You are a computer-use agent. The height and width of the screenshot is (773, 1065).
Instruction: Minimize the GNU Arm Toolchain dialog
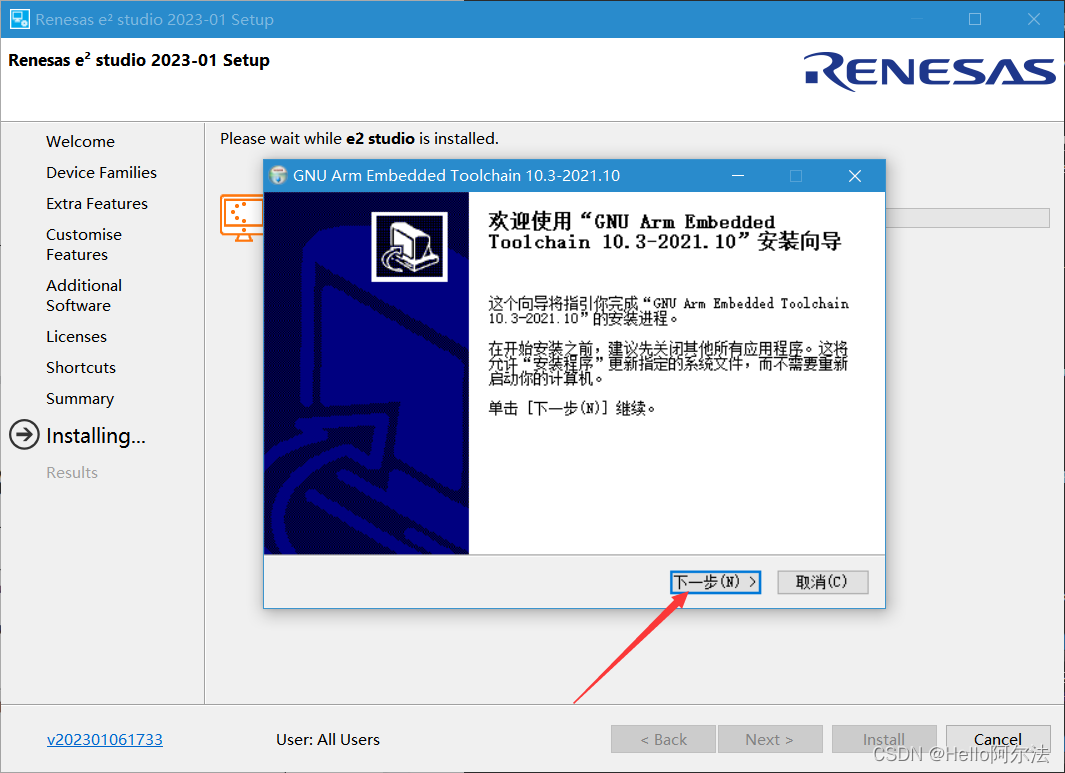pyautogui.click(x=738, y=176)
